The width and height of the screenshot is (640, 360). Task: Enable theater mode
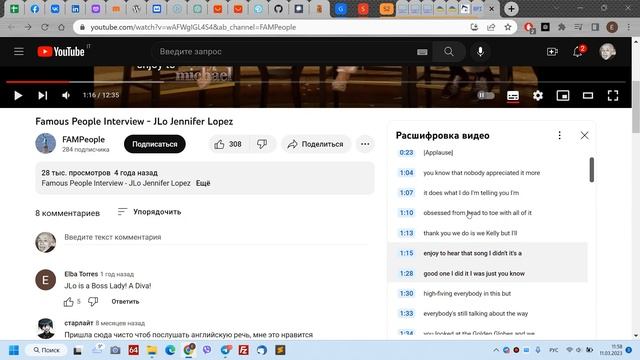pos(588,96)
